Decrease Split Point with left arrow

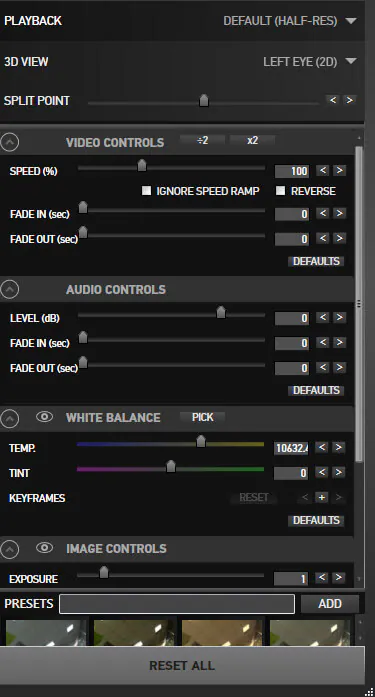333,100
